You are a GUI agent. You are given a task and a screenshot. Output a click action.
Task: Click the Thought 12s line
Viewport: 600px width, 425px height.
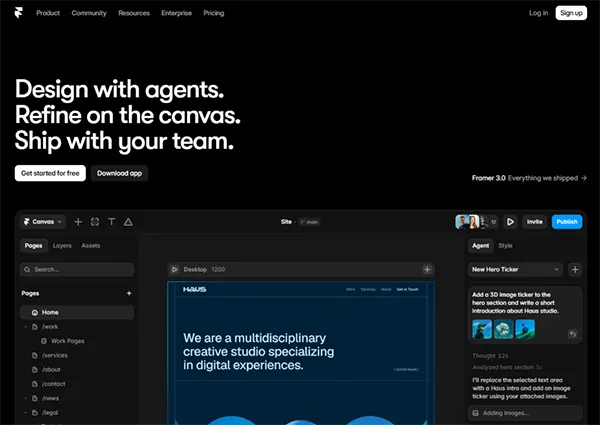pyautogui.click(x=490, y=356)
